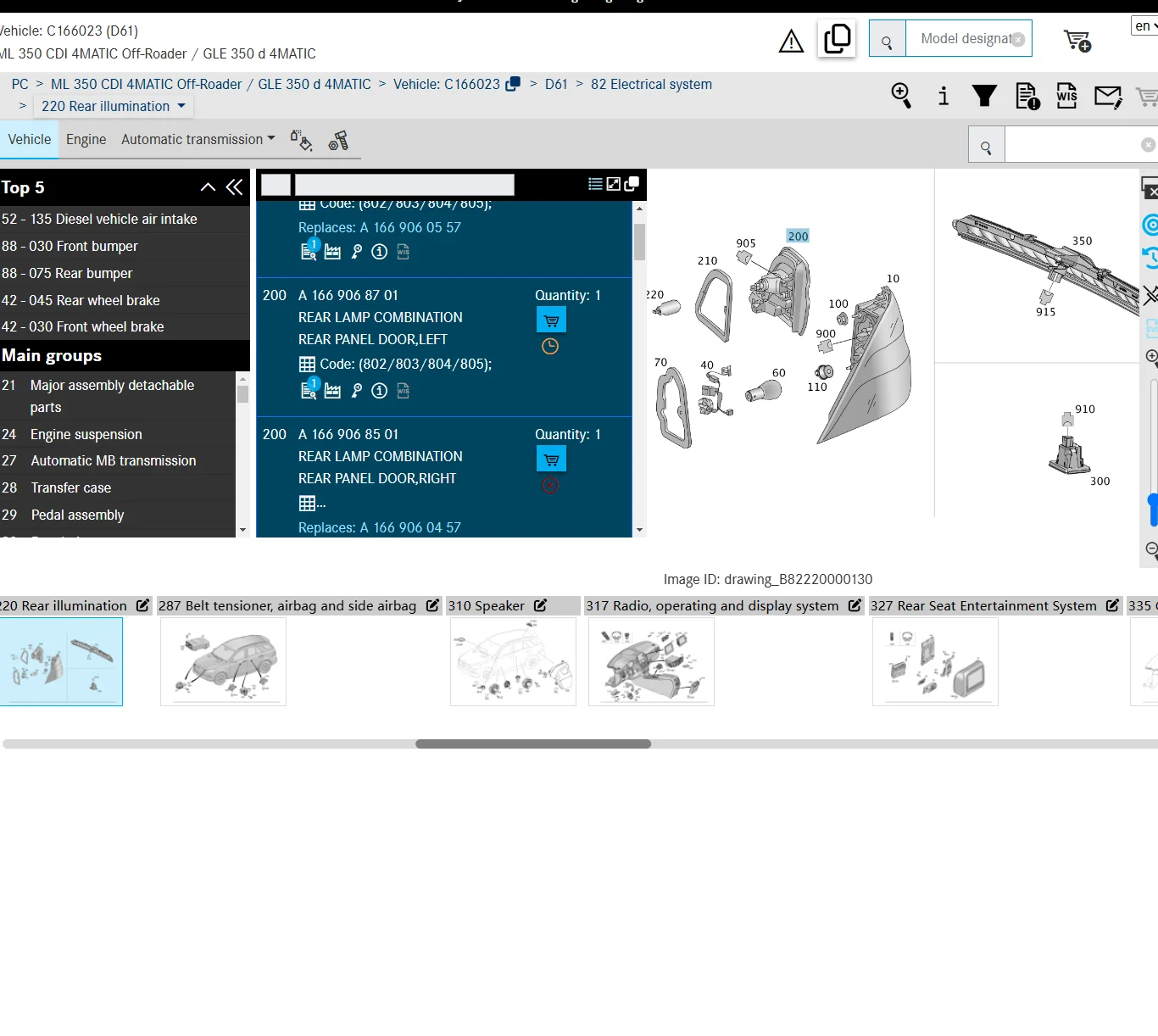1158x1036 pixels.
Task: Click the factory icon for part A 166 906 87 01
Action: [332, 391]
